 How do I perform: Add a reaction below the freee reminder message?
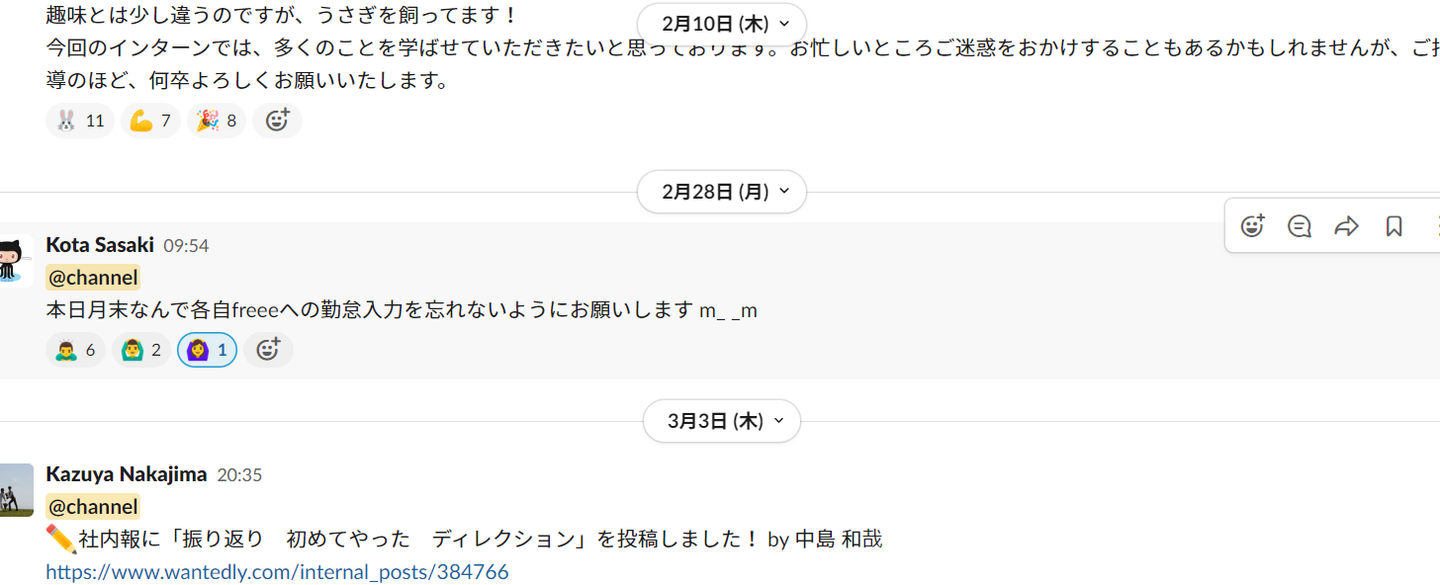tap(268, 350)
